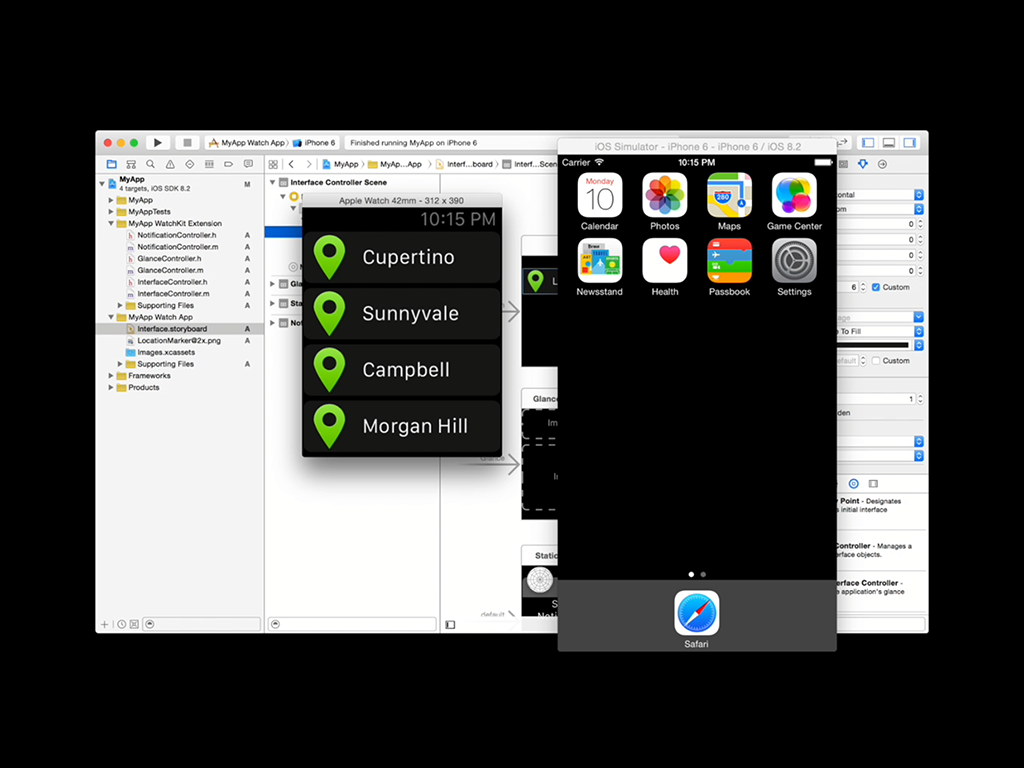Collapse Interface Controller Scene in outline
The height and width of the screenshot is (768, 1024).
tap(272, 182)
